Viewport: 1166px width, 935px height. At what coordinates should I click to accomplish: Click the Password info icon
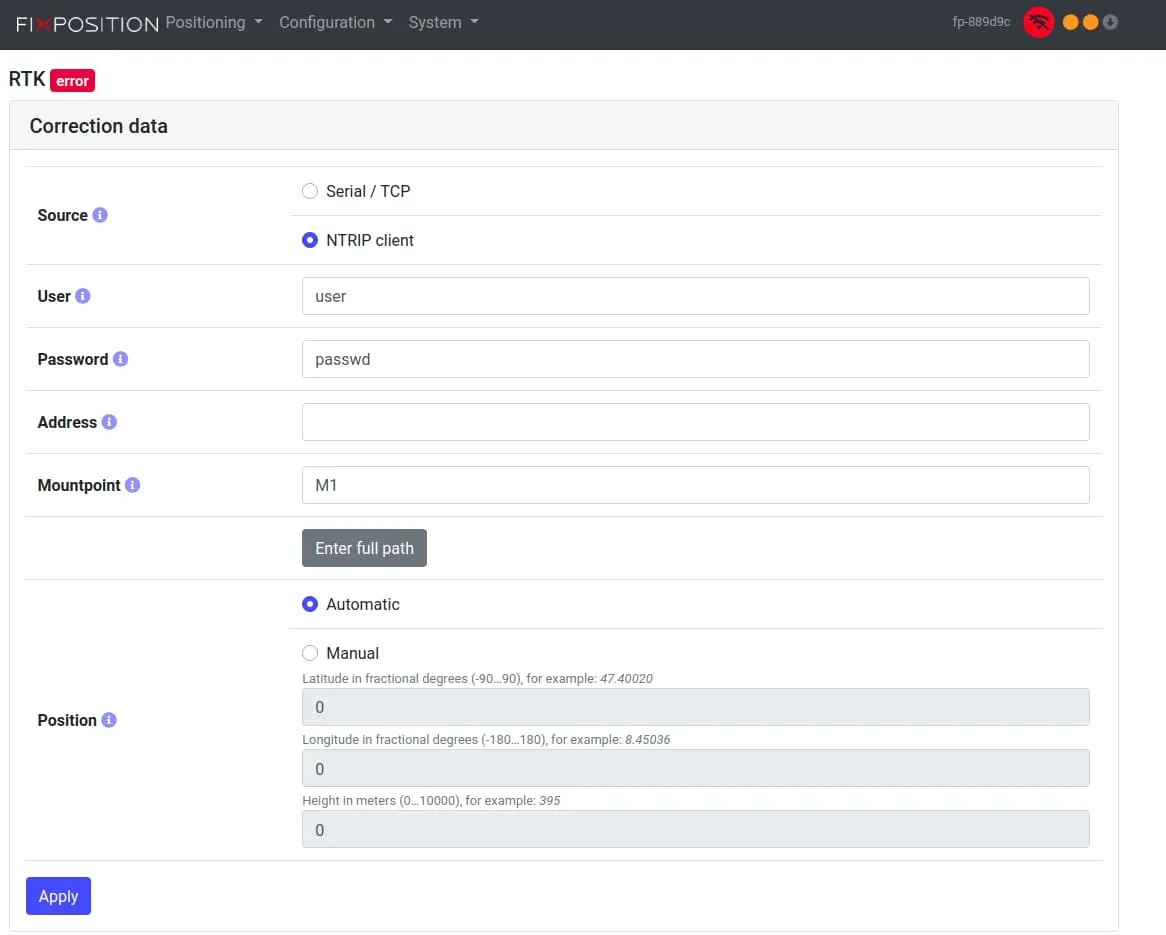(120, 359)
